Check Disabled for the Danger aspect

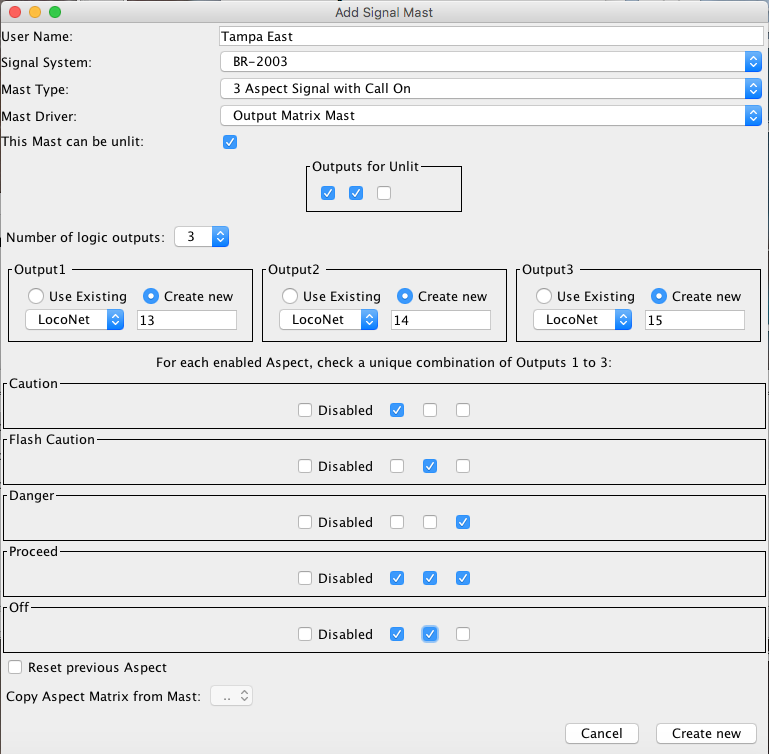tap(305, 522)
